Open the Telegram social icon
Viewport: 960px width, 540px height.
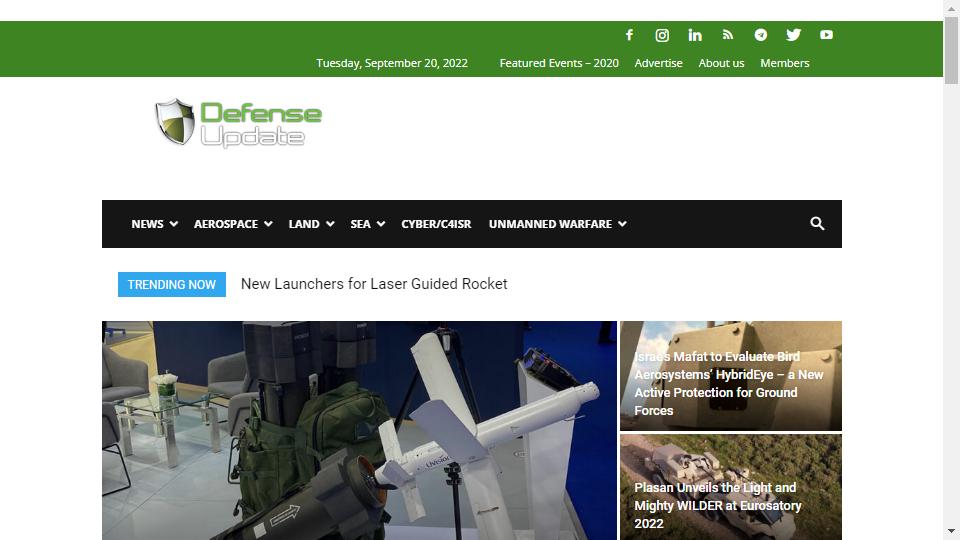760,35
